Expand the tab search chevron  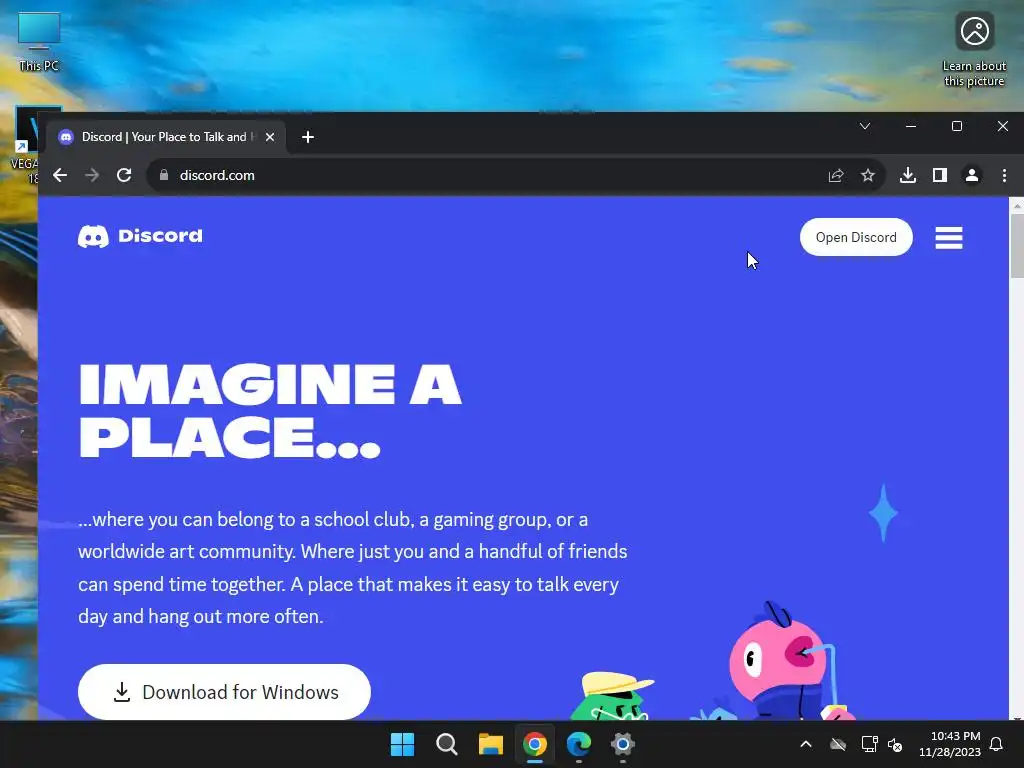[x=865, y=126]
